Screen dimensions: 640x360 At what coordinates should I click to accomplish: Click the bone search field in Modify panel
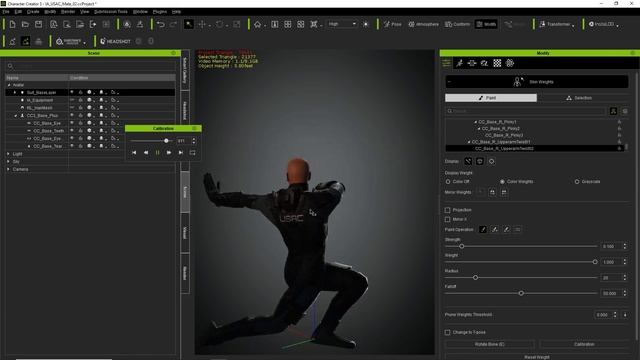525,111
